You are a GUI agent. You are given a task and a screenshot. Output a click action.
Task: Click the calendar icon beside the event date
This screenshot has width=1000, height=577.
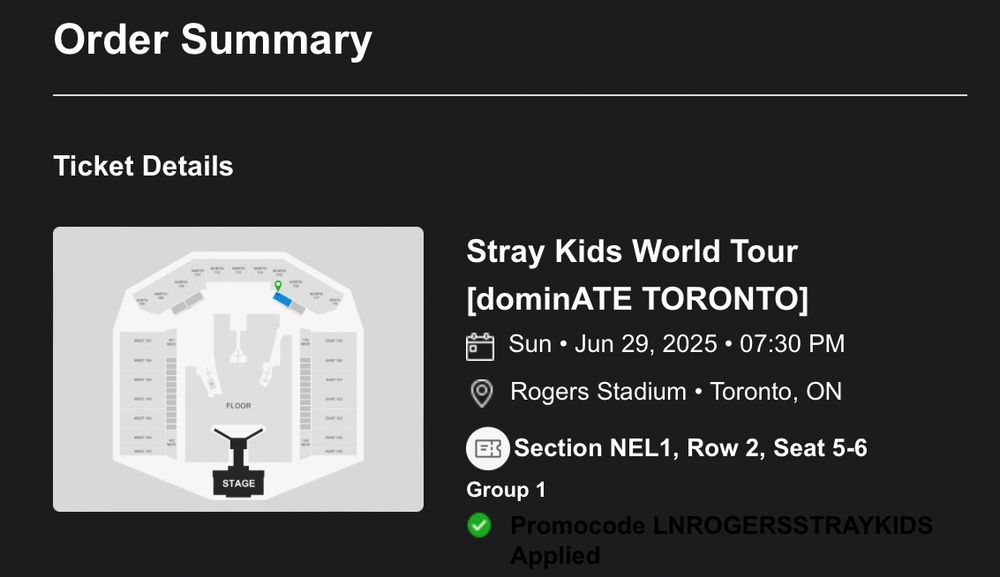[481, 346]
